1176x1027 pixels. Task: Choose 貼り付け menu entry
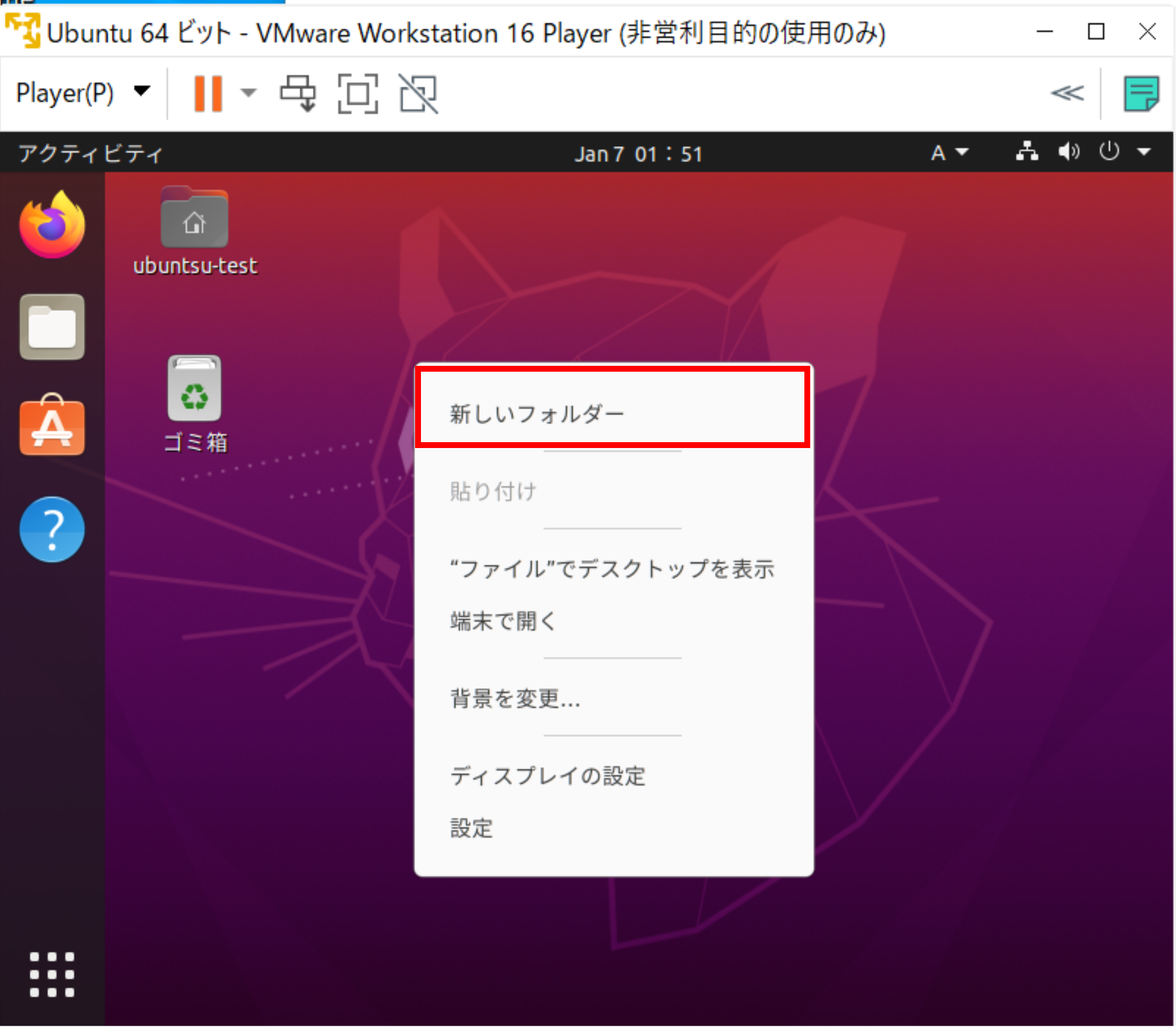coord(613,491)
